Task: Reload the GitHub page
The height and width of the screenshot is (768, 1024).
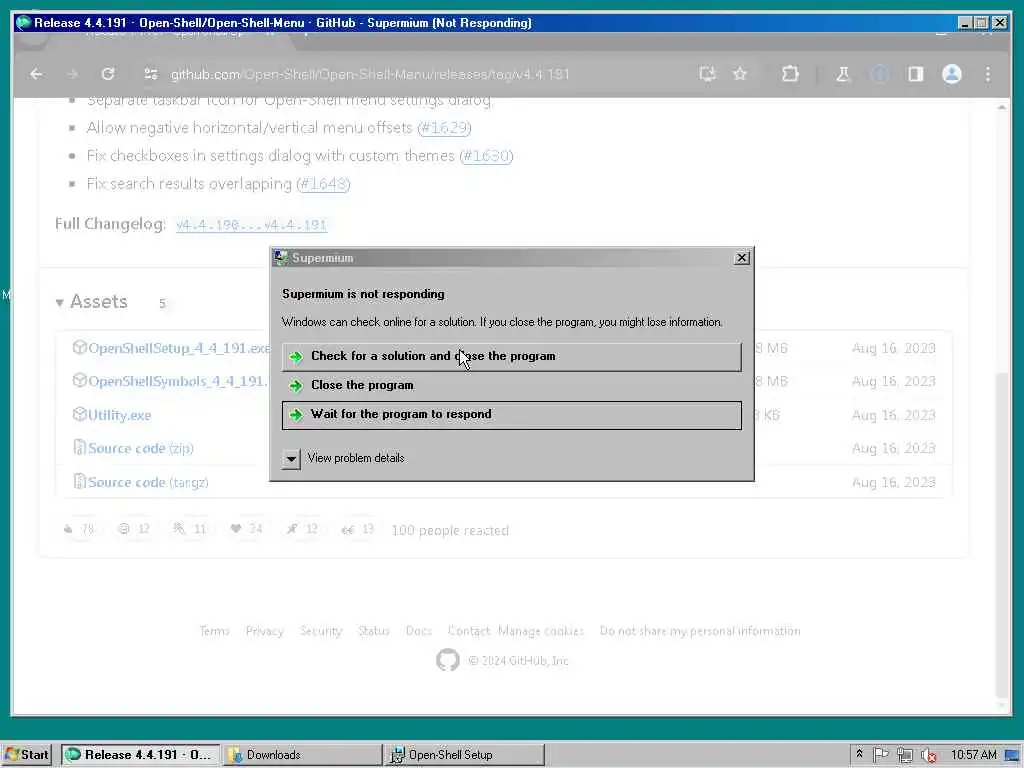Action: [x=108, y=74]
